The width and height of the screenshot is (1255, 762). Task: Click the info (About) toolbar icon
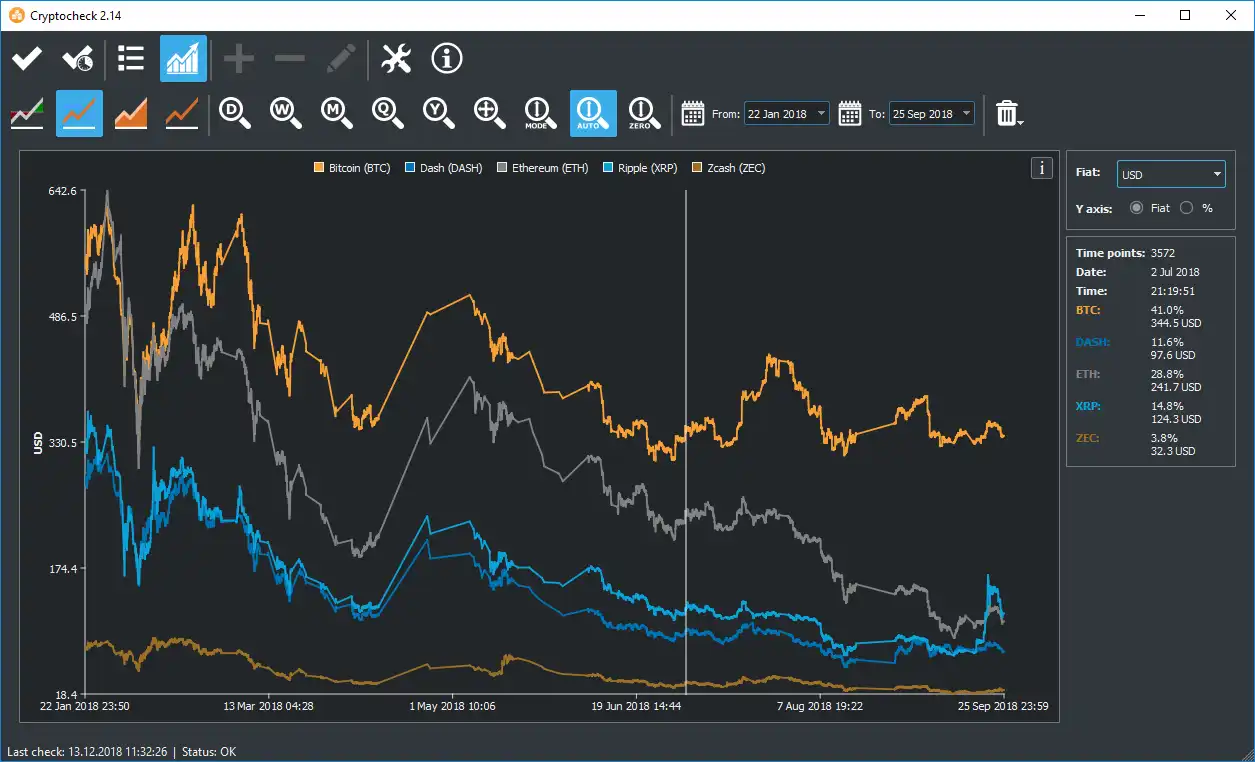[446, 58]
